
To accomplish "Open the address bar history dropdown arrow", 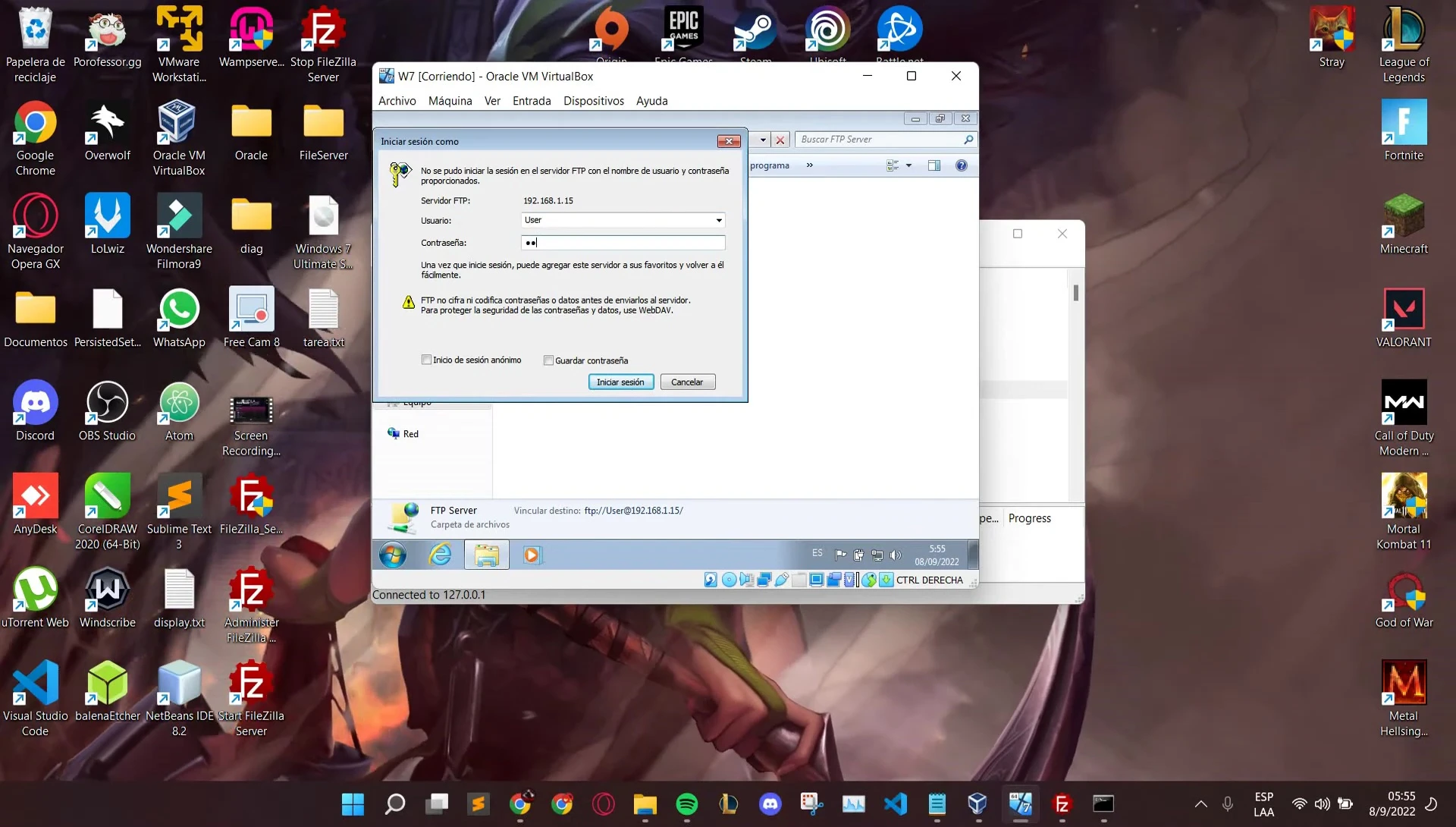I will point(763,140).
